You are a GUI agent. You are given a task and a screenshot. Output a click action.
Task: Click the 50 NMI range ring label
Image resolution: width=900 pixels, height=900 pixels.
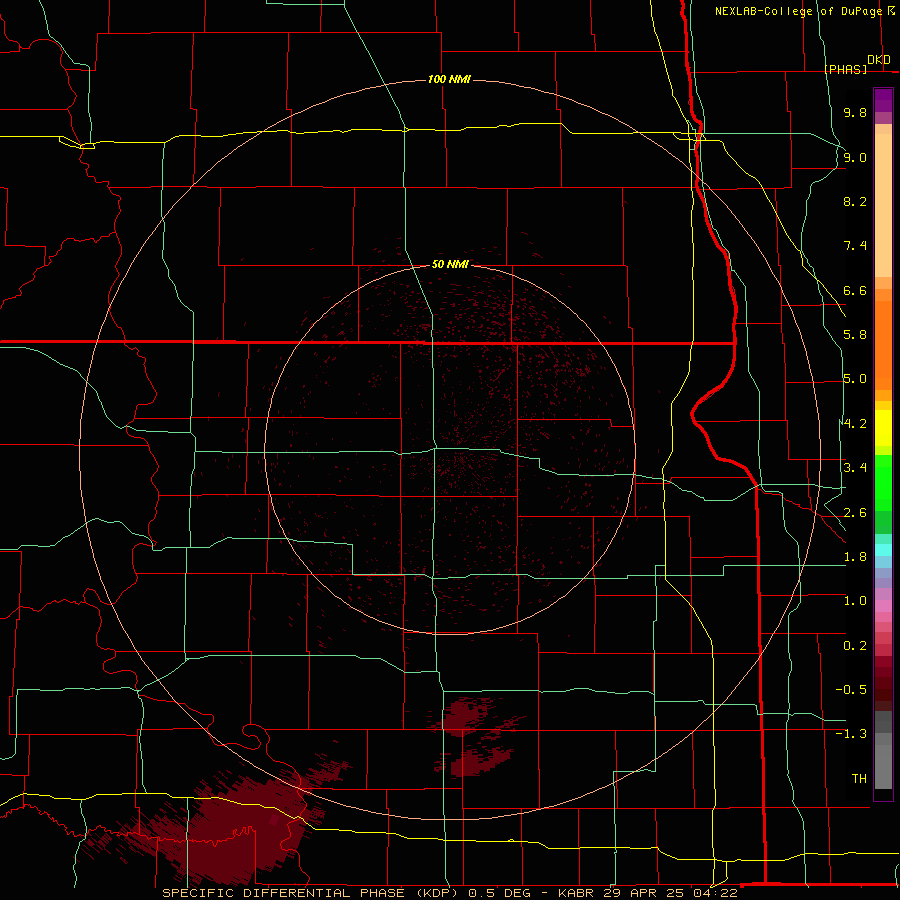[450, 265]
